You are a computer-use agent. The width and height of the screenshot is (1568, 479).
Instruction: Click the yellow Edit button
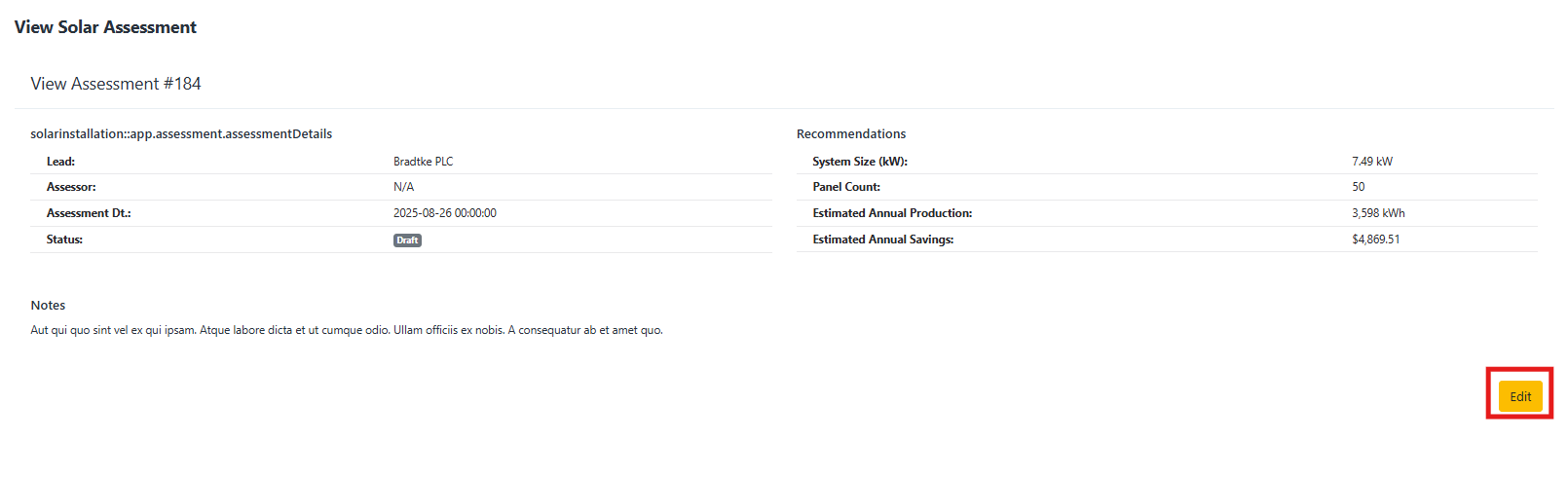(x=1519, y=396)
